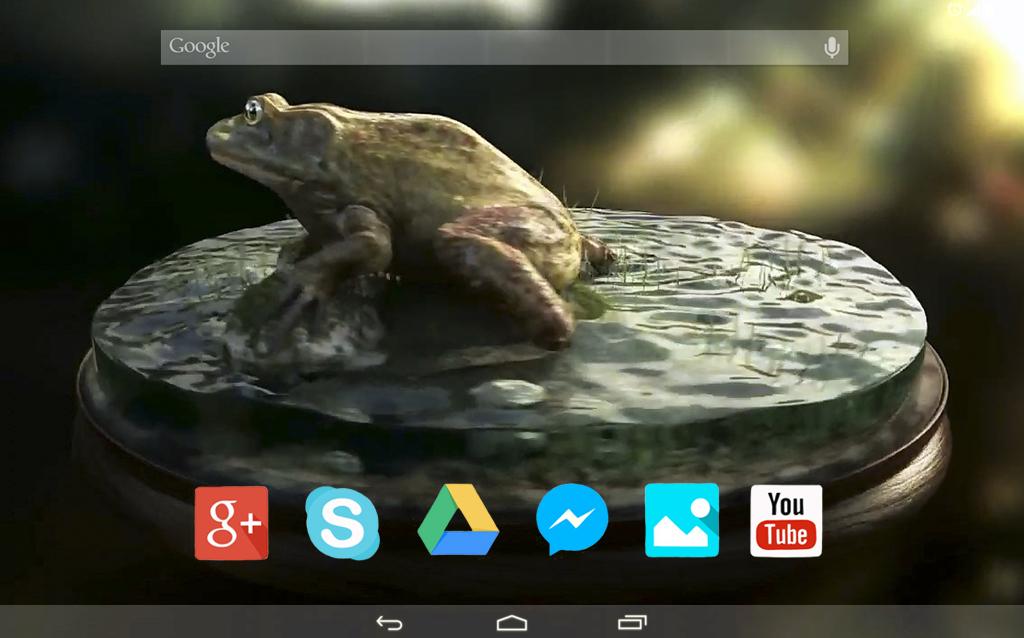This screenshot has width=1024, height=638.
Task: Tap the microphone voice search icon
Action: [x=831, y=47]
